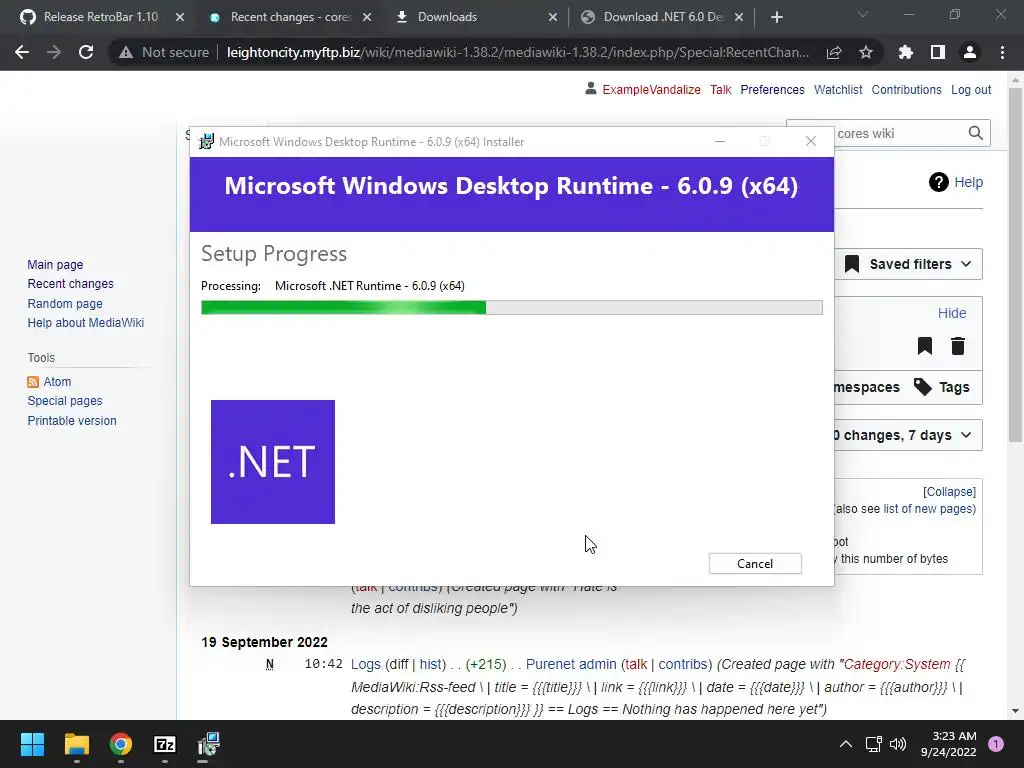The image size is (1024, 768).
Task: Minimize the Desktop Runtime installer window
Action: (x=720, y=141)
